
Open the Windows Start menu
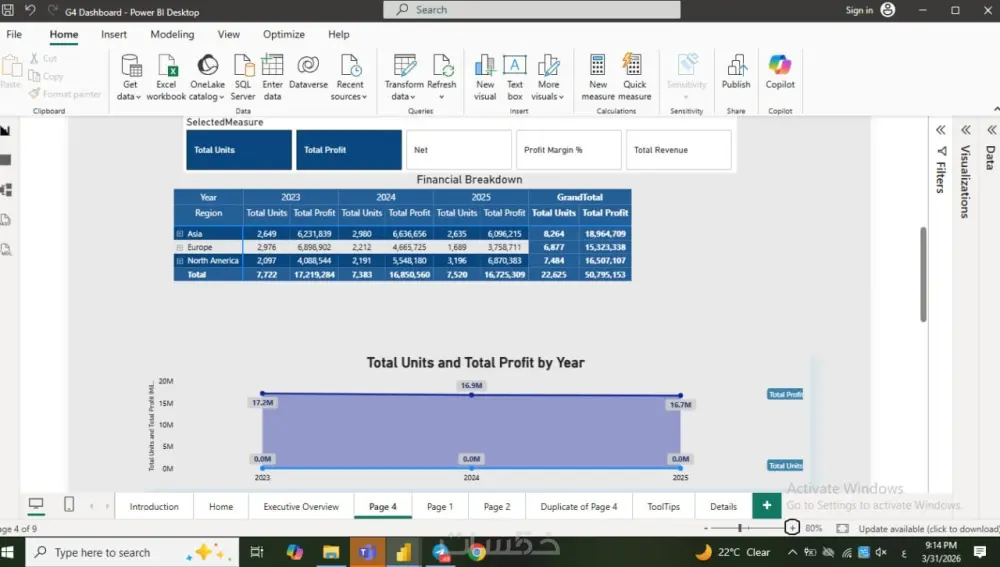pyautogui.click(x=9, y=552)
